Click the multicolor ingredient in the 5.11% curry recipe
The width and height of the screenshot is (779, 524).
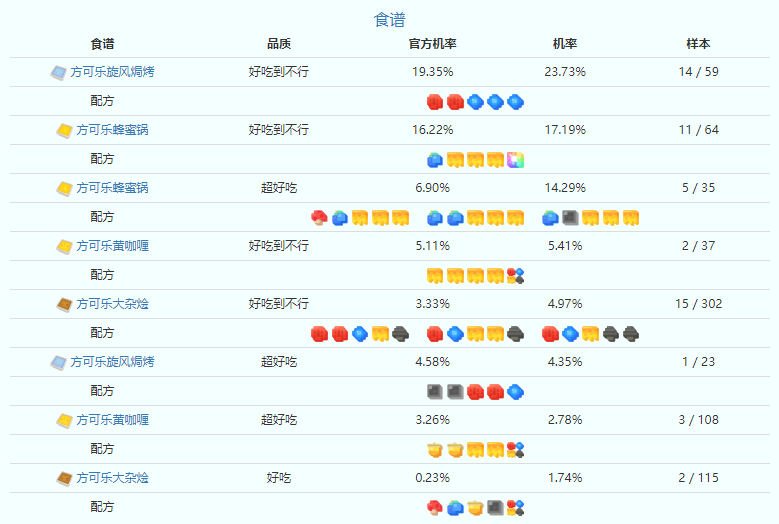click(x=515, y=276)
